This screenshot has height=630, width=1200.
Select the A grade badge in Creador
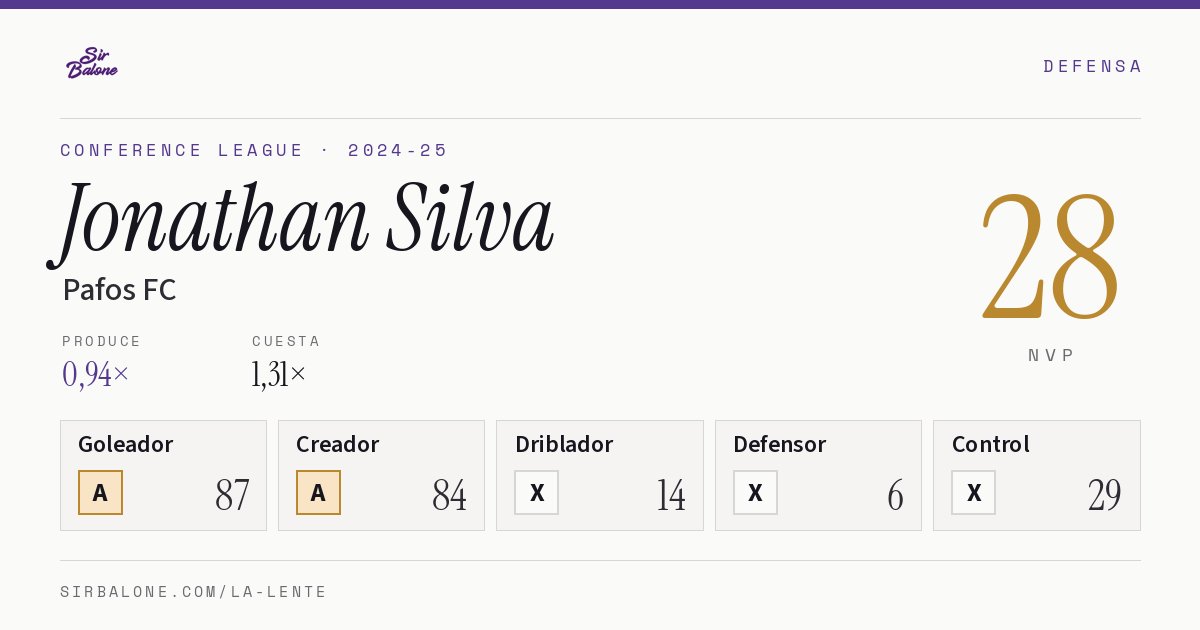(318, 492)
